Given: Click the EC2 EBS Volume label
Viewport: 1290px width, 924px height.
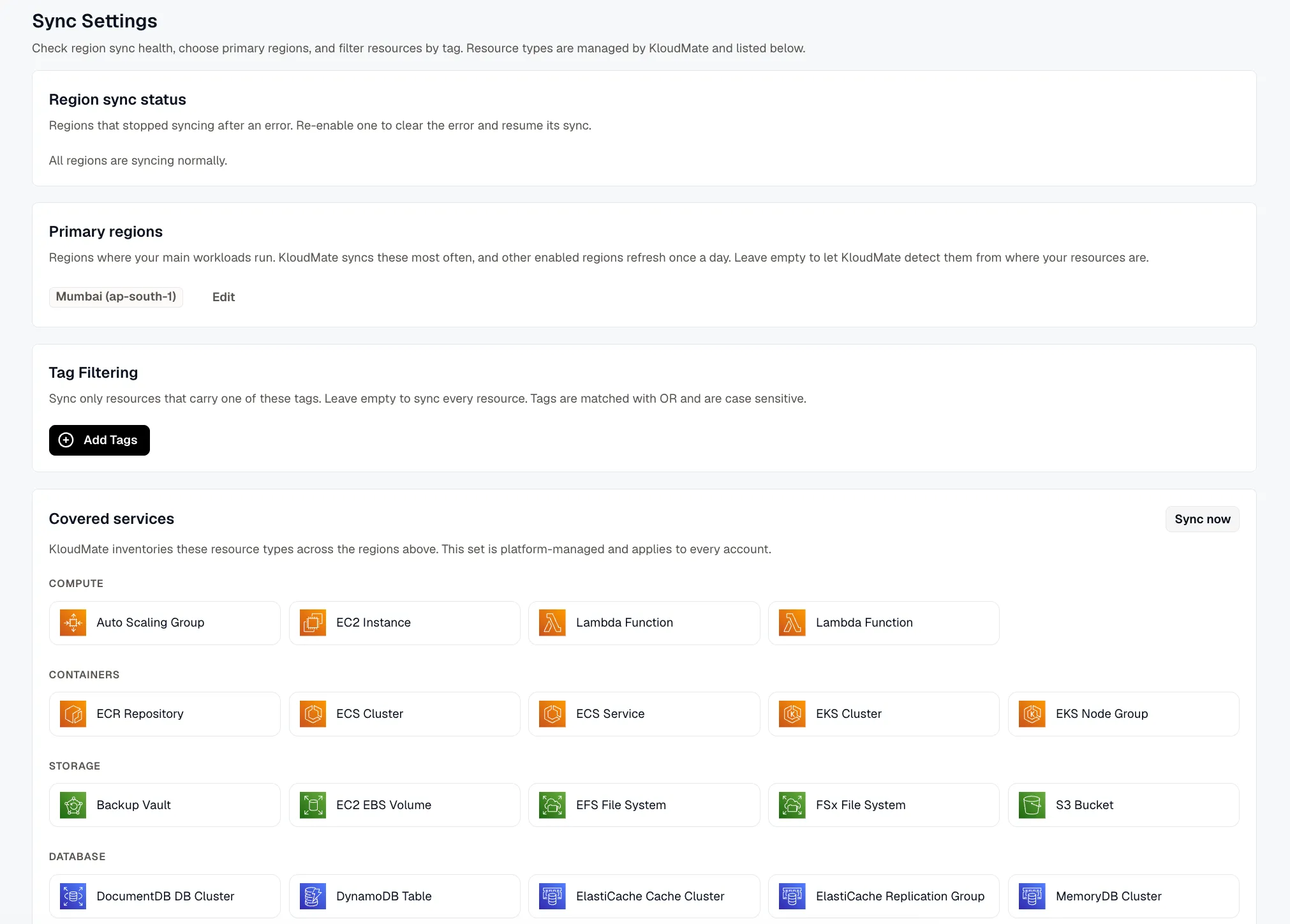Looking at the screenshot, I should click(383, 805).
